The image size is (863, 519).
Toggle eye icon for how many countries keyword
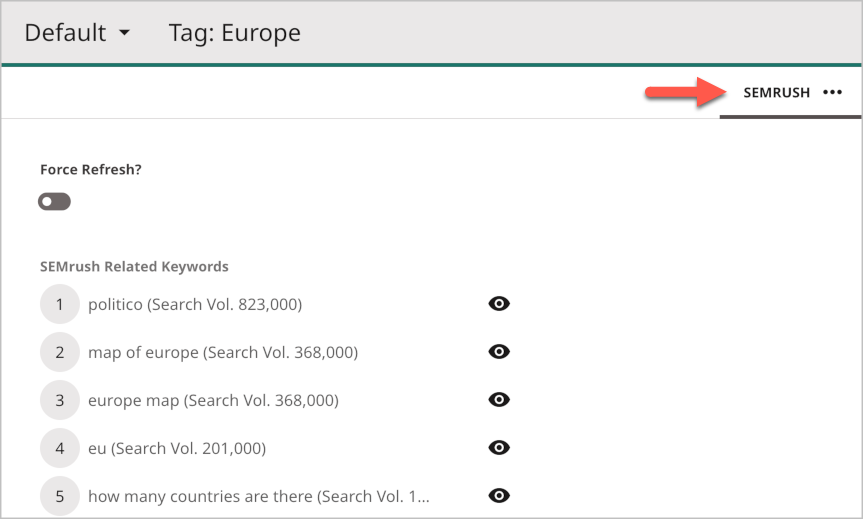point(499,495)
